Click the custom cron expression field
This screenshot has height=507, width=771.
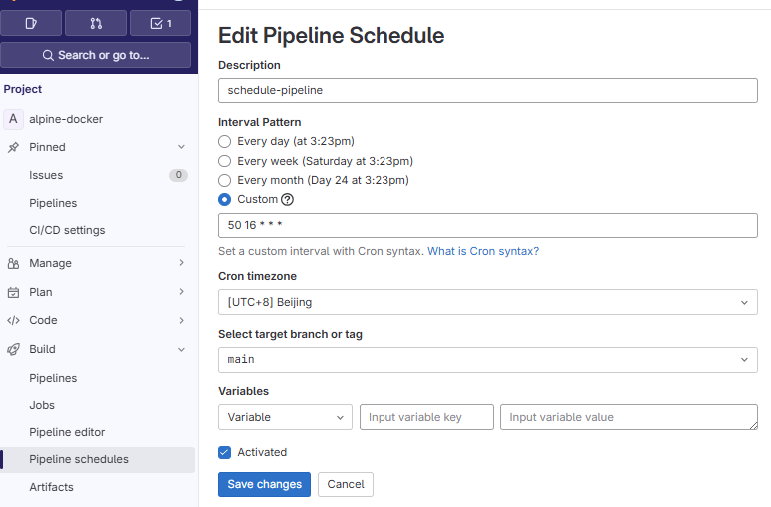[488, 225]
